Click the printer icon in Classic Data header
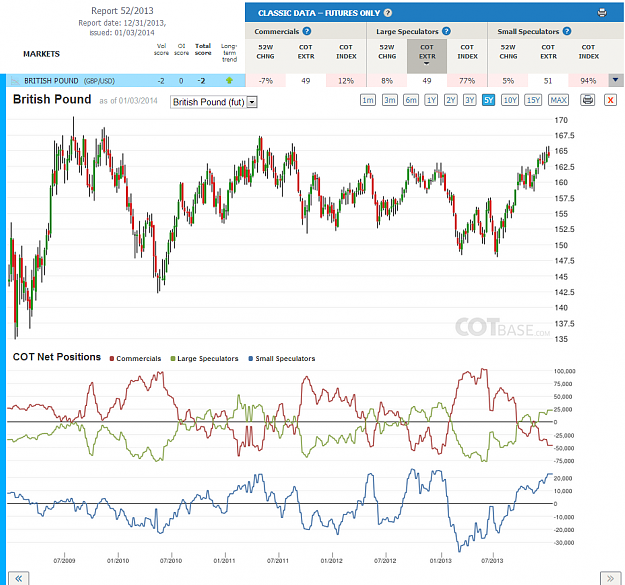625x585 pixels. coord(602,13)
